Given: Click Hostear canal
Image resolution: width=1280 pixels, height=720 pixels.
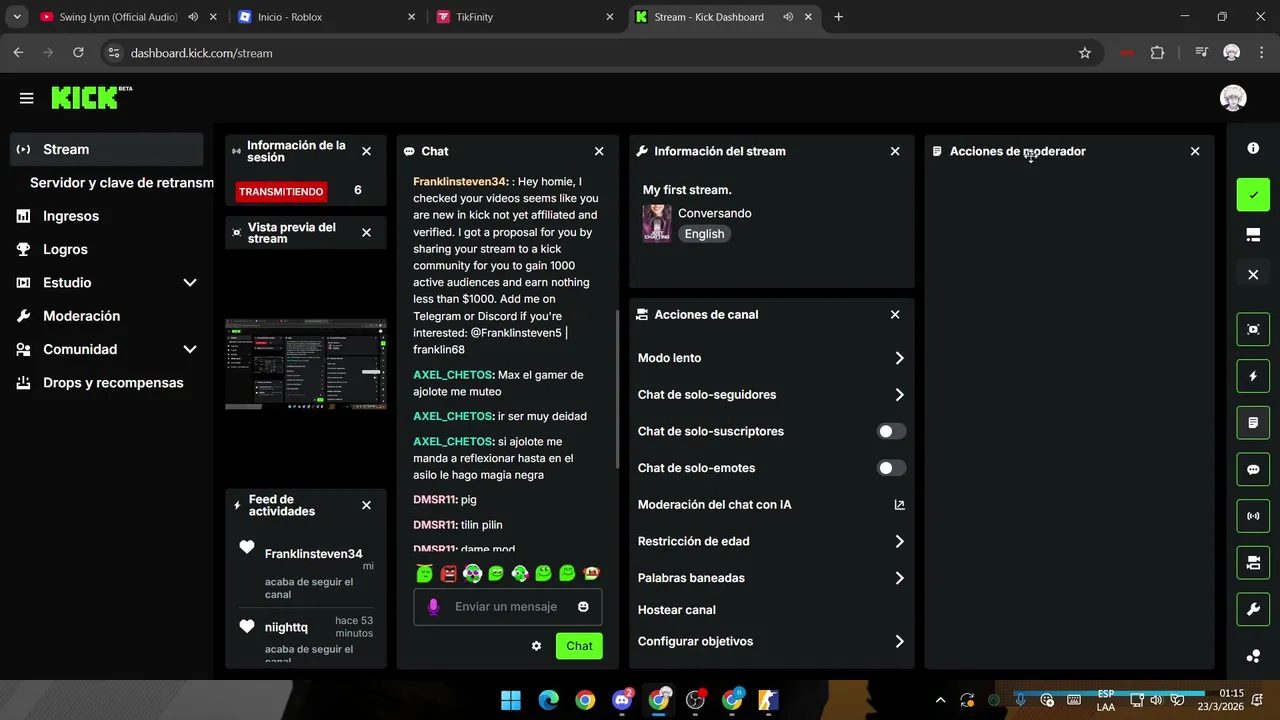Looking at the screenshot, I should pos(677,610).
